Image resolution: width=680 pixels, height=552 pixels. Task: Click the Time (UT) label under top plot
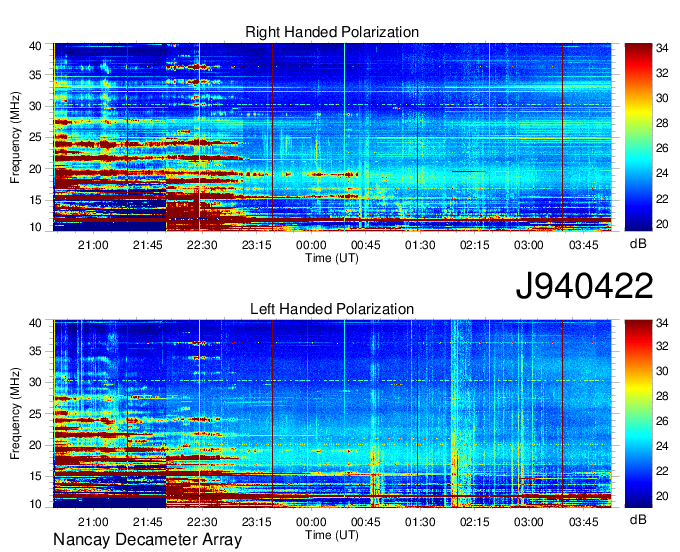point(332,258)
